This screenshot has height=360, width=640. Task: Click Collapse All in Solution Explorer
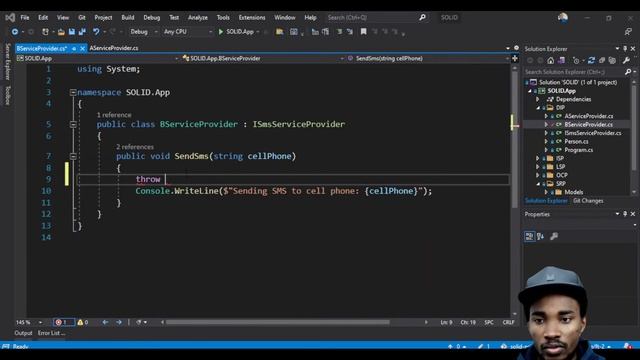pos(602,60)
